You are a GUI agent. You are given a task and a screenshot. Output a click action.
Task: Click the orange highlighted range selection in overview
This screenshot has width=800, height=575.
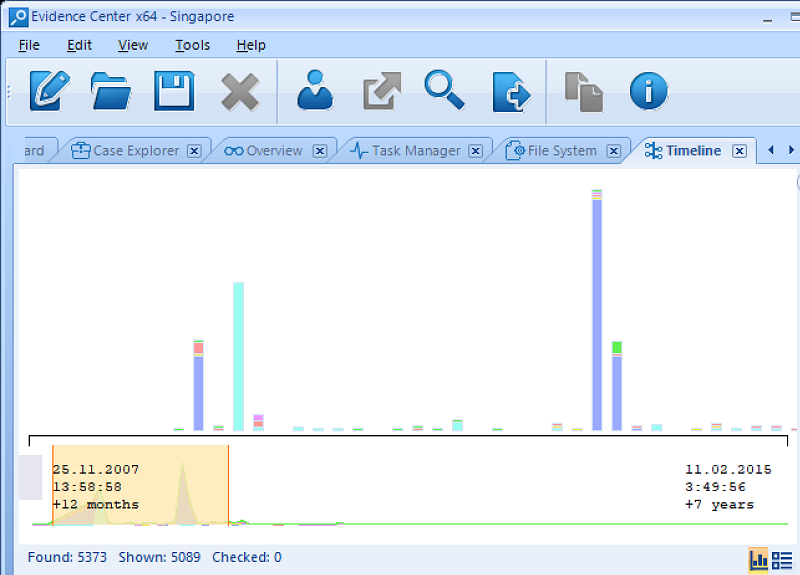(x=140, y=485)
